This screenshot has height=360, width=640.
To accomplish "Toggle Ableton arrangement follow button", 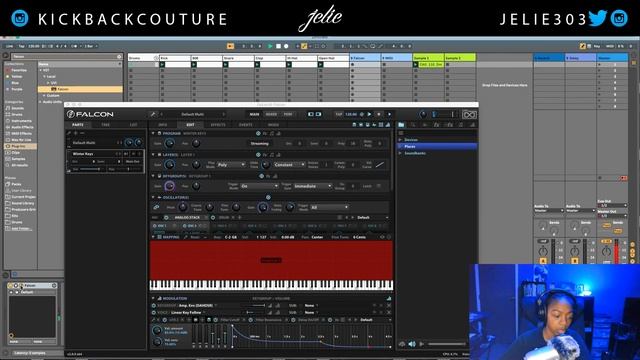I will [x=230, y=46].
